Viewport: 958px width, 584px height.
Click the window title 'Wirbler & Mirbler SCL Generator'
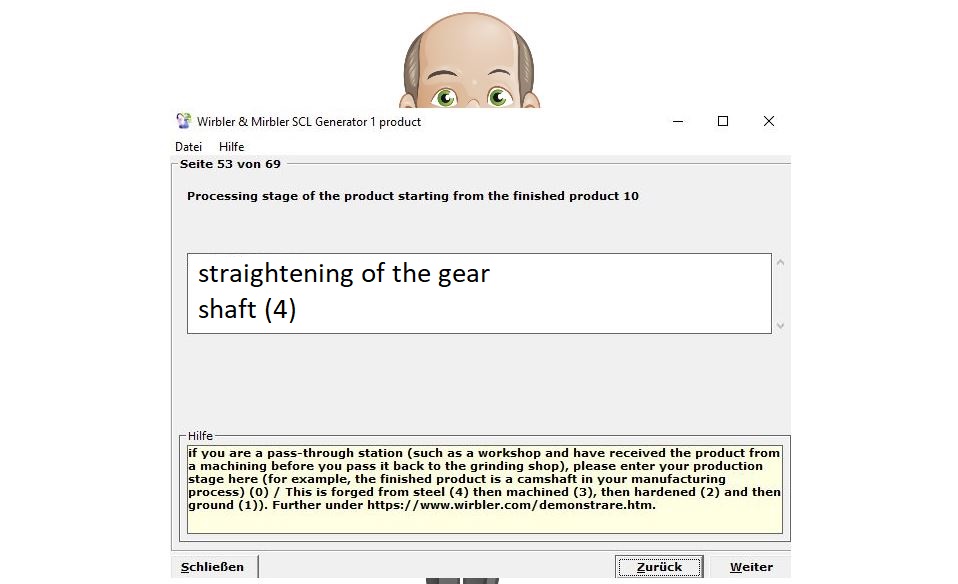309,122
